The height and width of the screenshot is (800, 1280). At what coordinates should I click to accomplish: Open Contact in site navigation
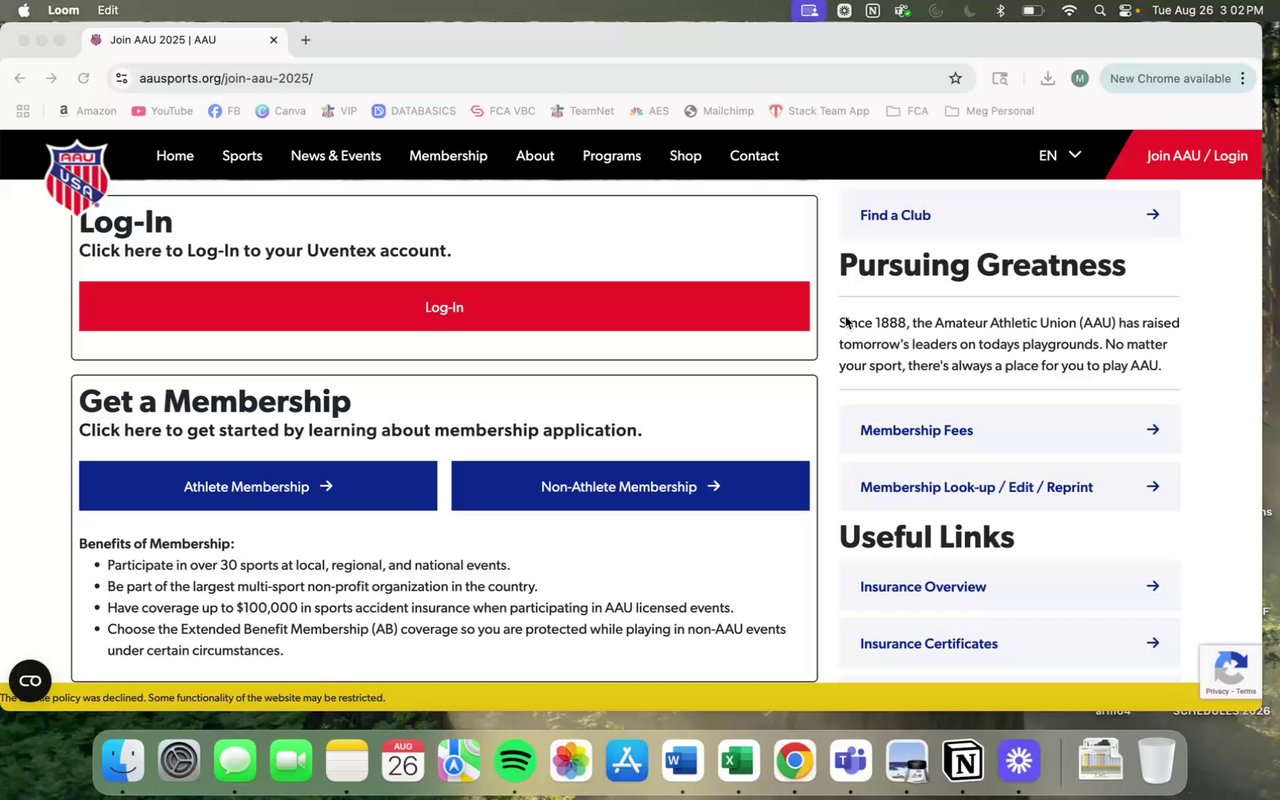click(x=754, y=155)
